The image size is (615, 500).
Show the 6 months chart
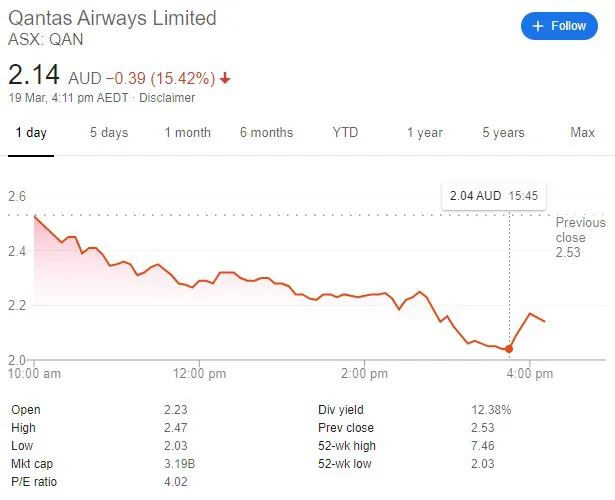coord(266,133)
